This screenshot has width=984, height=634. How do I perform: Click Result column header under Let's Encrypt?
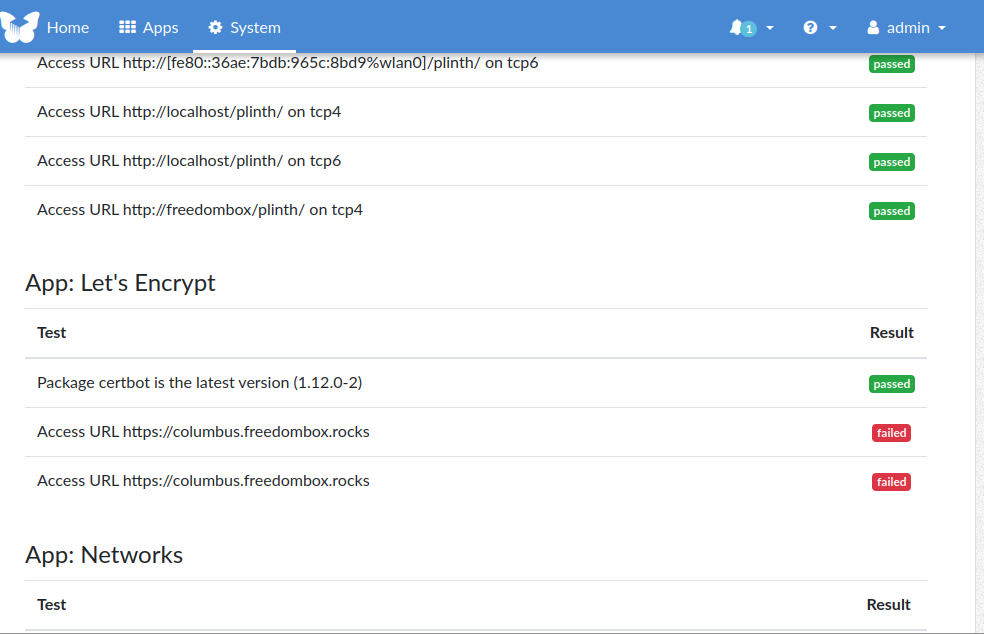891,333
